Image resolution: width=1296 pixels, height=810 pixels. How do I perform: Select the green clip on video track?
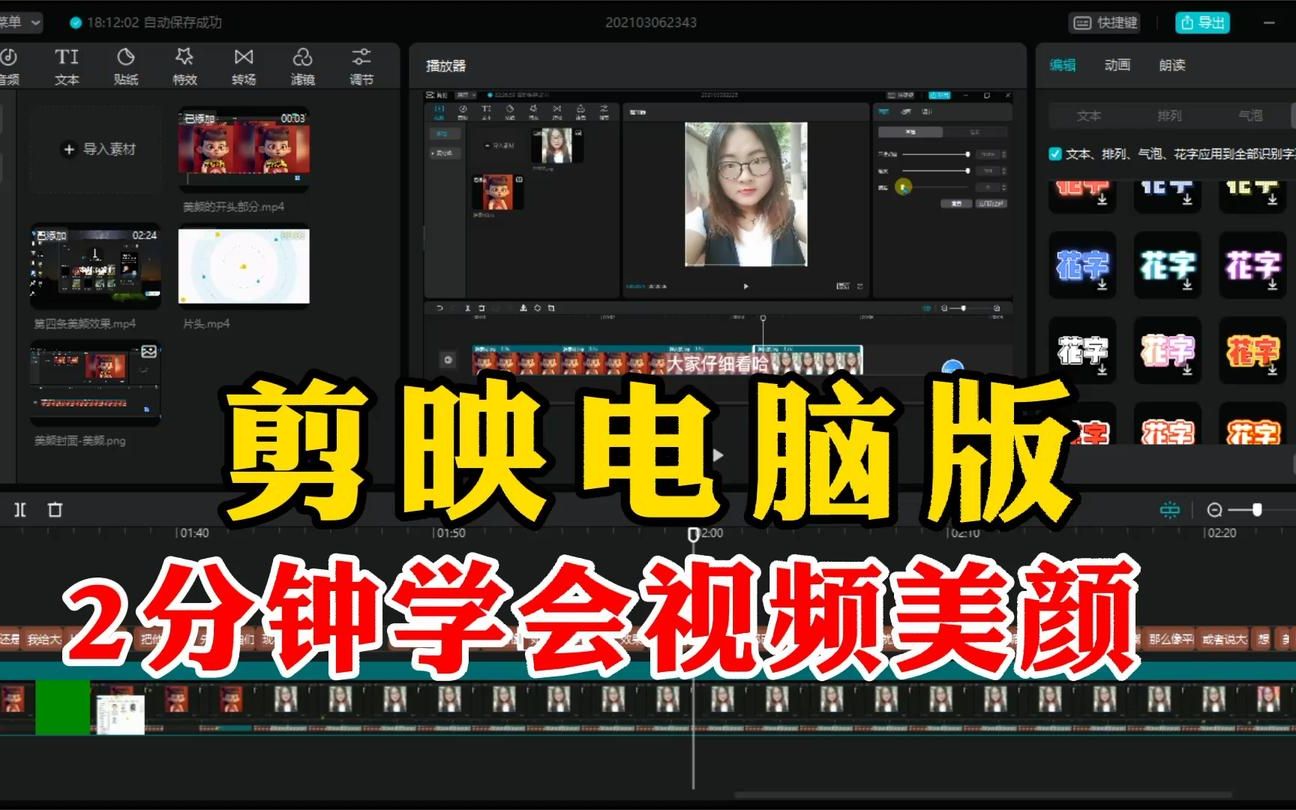(63, 707)
